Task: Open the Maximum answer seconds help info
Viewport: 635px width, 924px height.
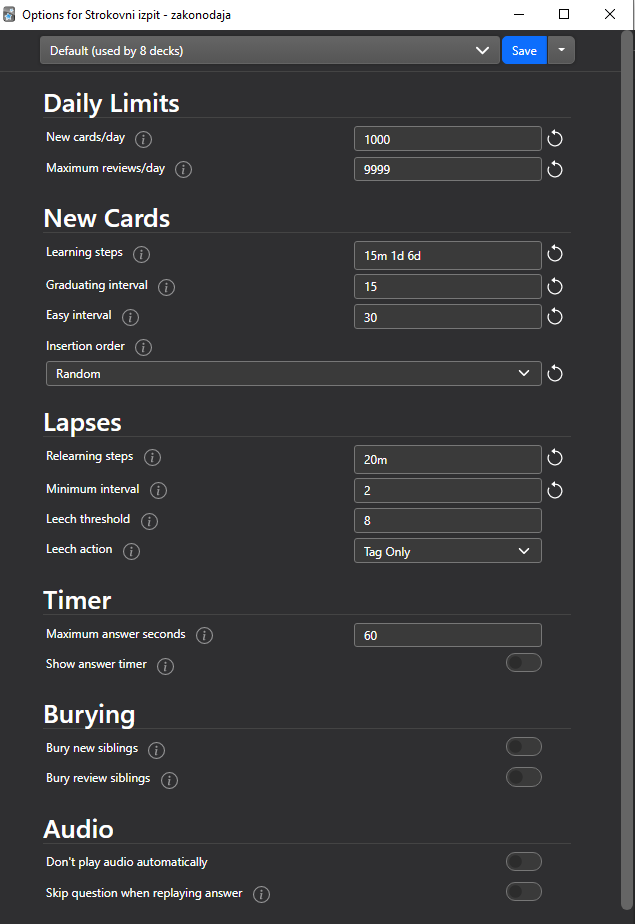Action: (x=204, y=635)
